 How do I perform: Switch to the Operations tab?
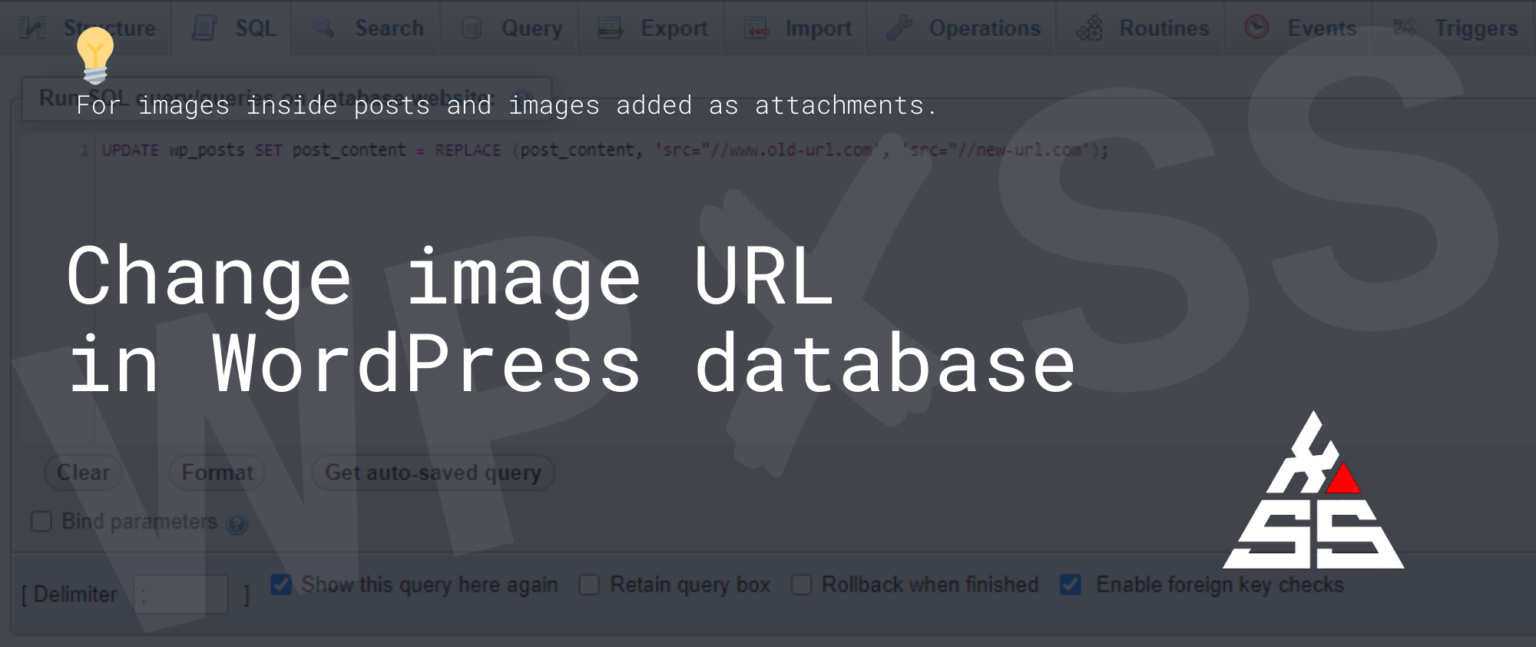(963, 28)
